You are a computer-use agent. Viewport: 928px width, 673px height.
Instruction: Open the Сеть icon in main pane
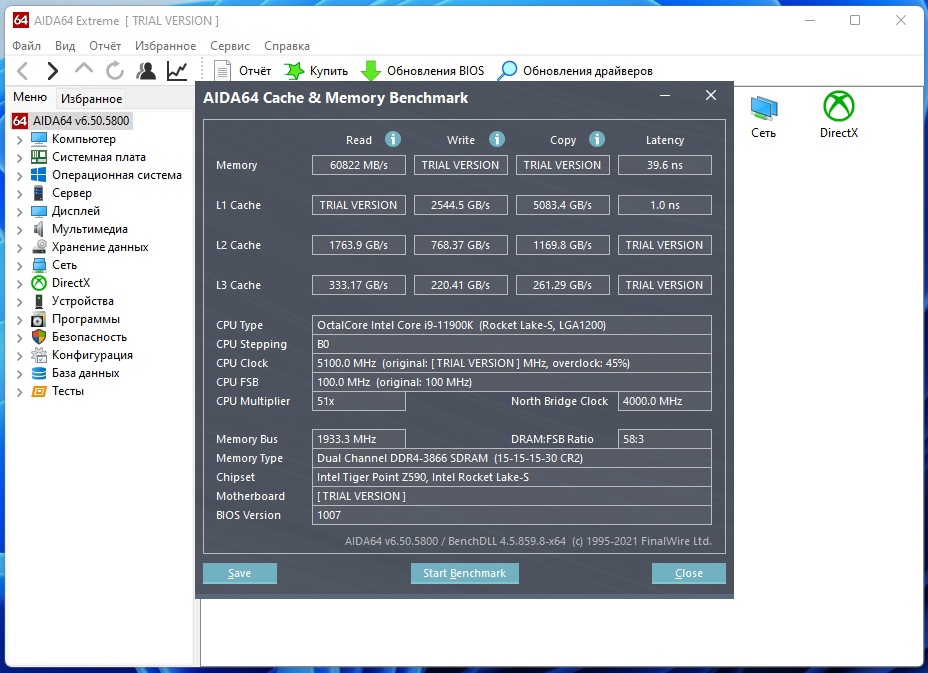pyautogui.click(x=763, y=108)
